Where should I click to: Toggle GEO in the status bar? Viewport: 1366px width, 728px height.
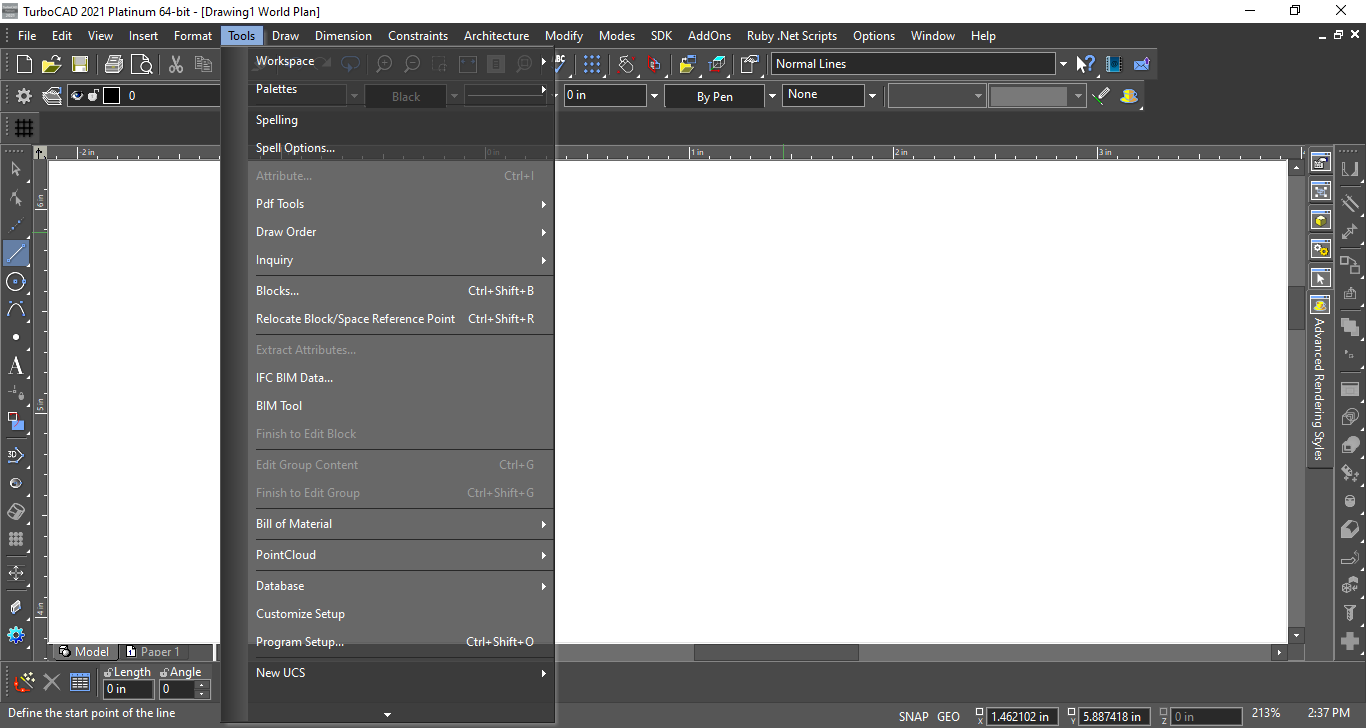point(948,716)
